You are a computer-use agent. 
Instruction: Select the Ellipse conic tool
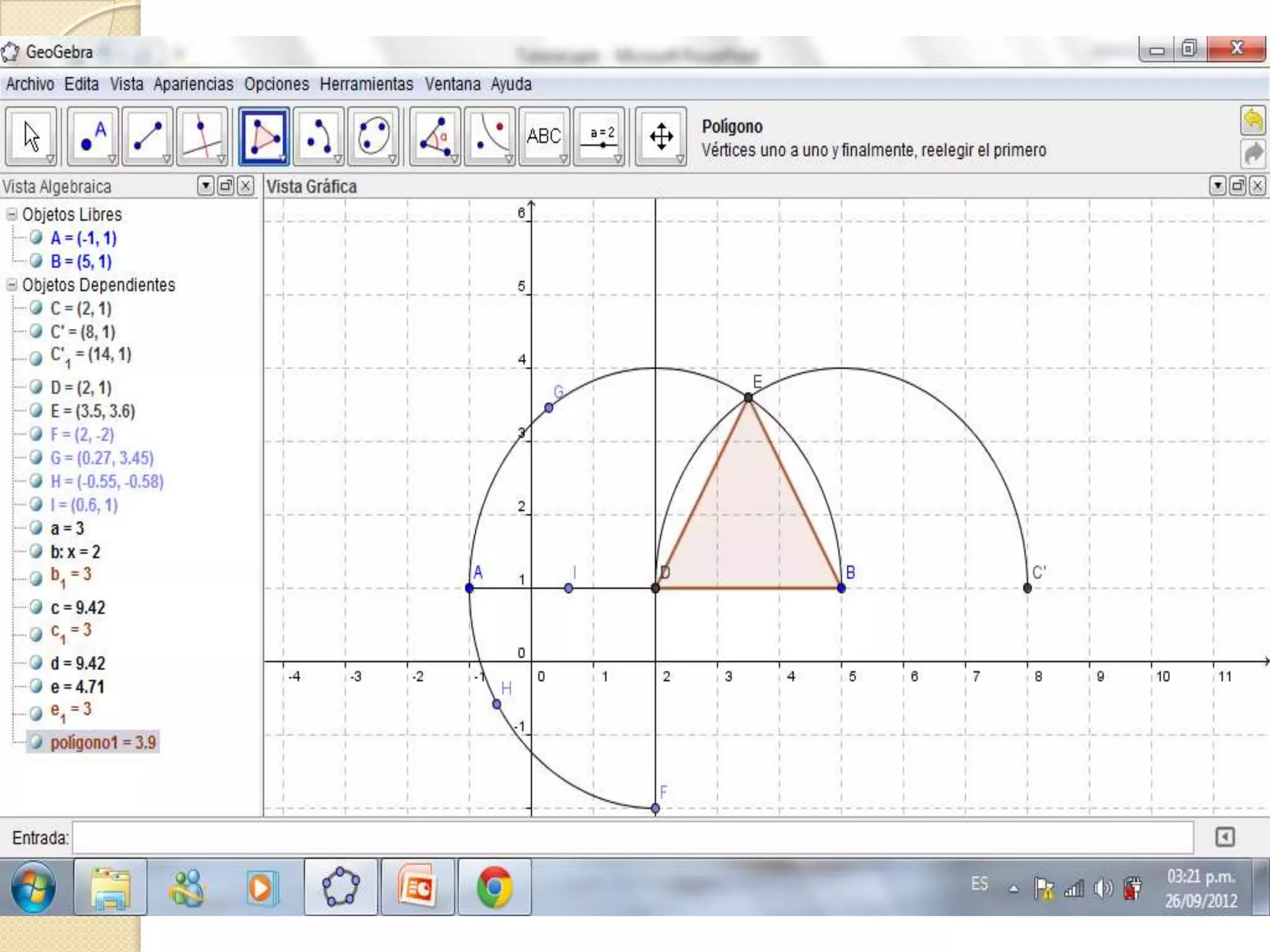click(x=373, y=136)
